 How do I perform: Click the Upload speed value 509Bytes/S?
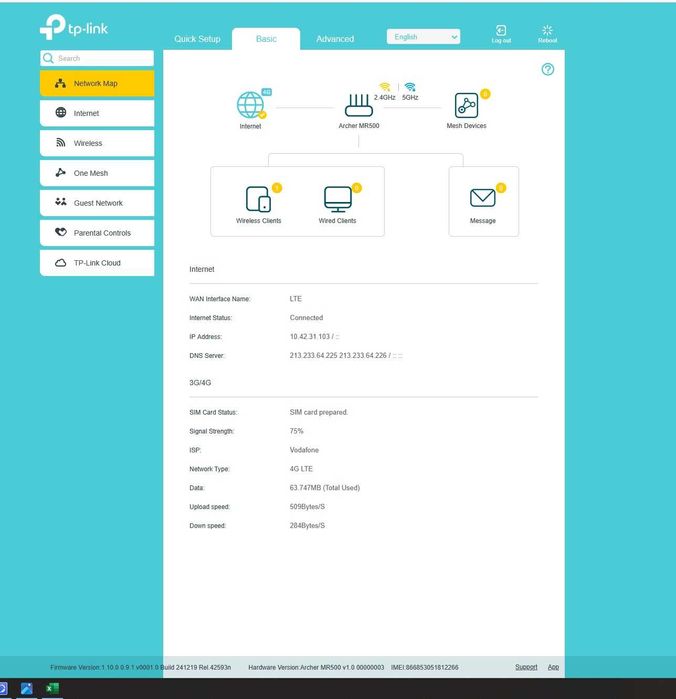click(307, 507)
